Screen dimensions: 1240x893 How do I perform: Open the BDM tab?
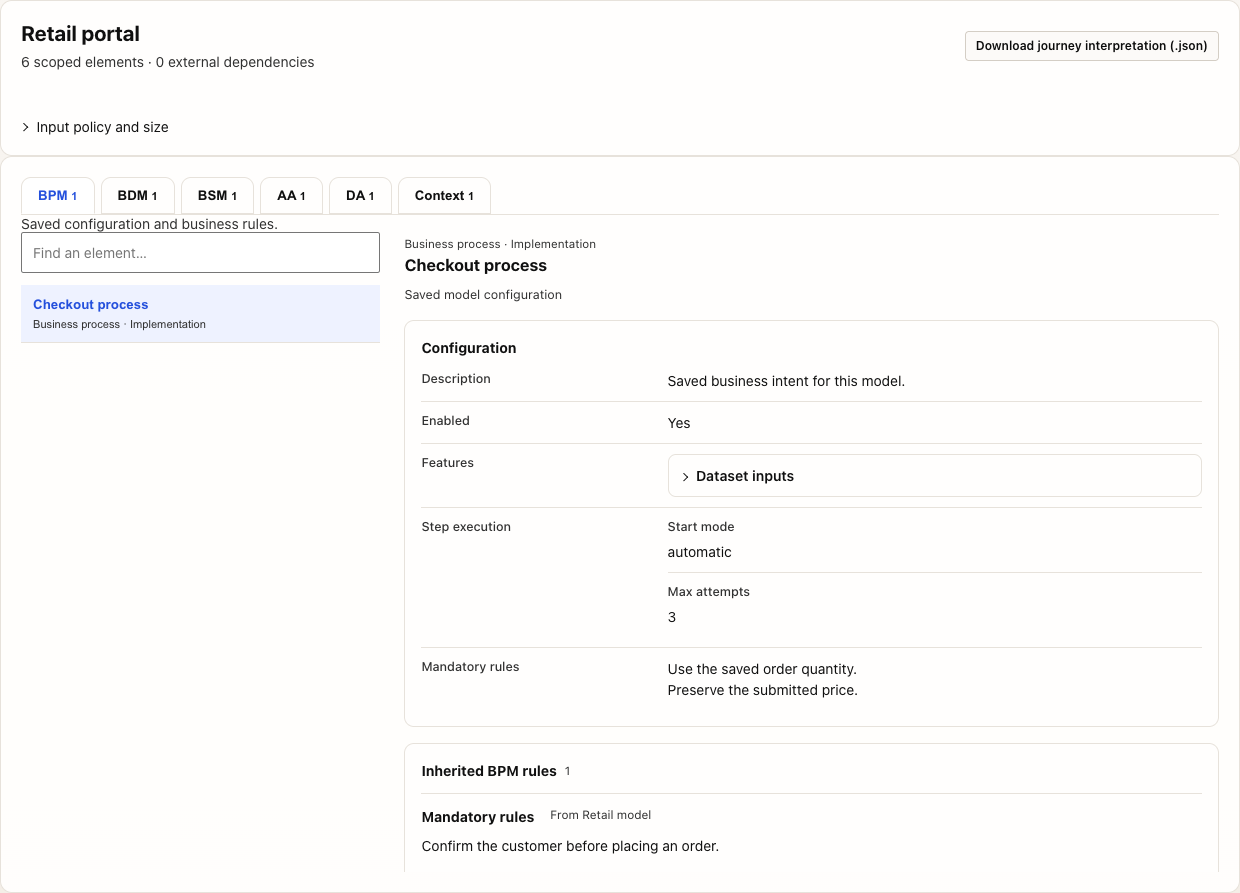(x=138, y=196)
